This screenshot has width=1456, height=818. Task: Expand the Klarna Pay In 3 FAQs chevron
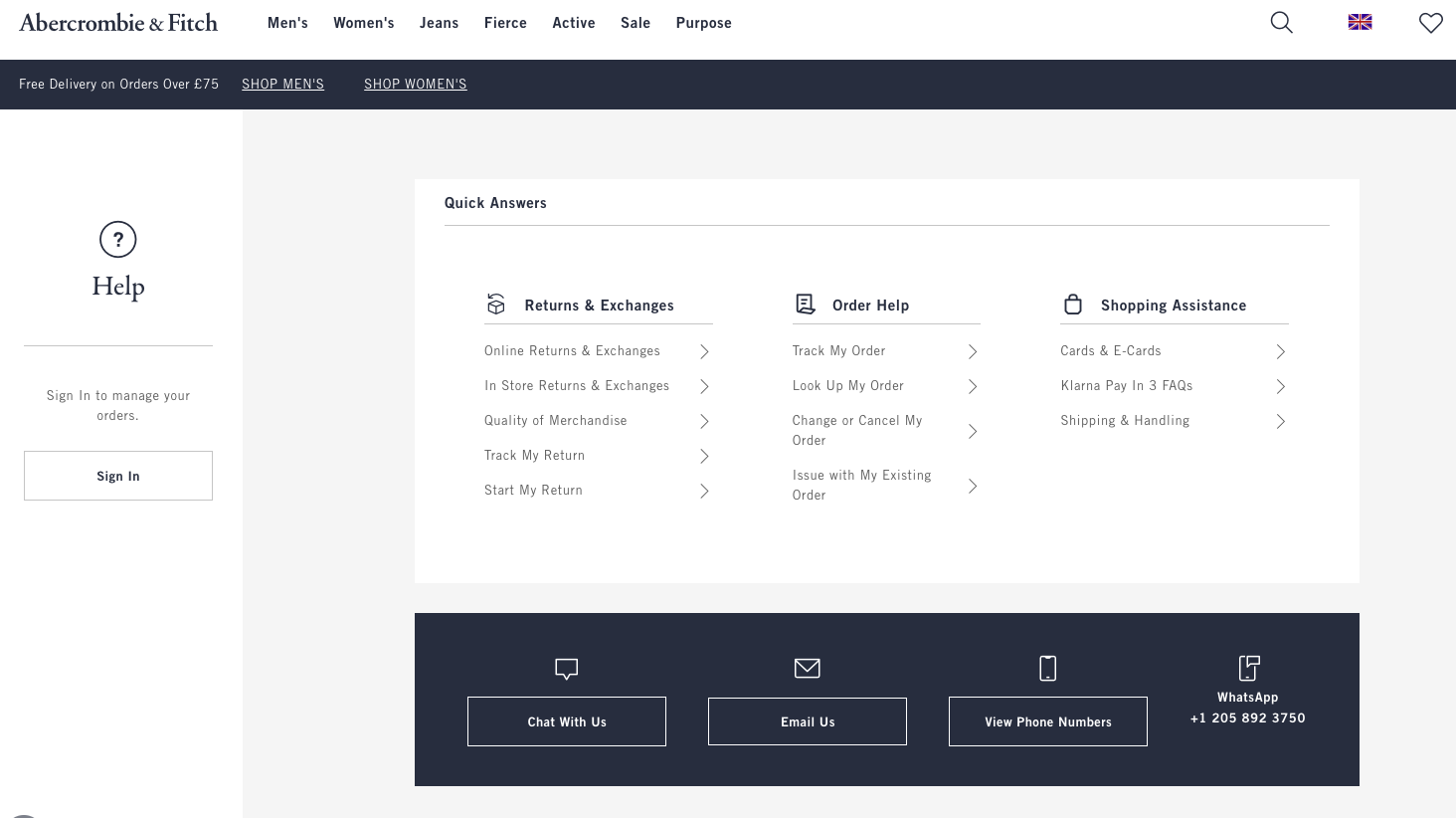1281,386
